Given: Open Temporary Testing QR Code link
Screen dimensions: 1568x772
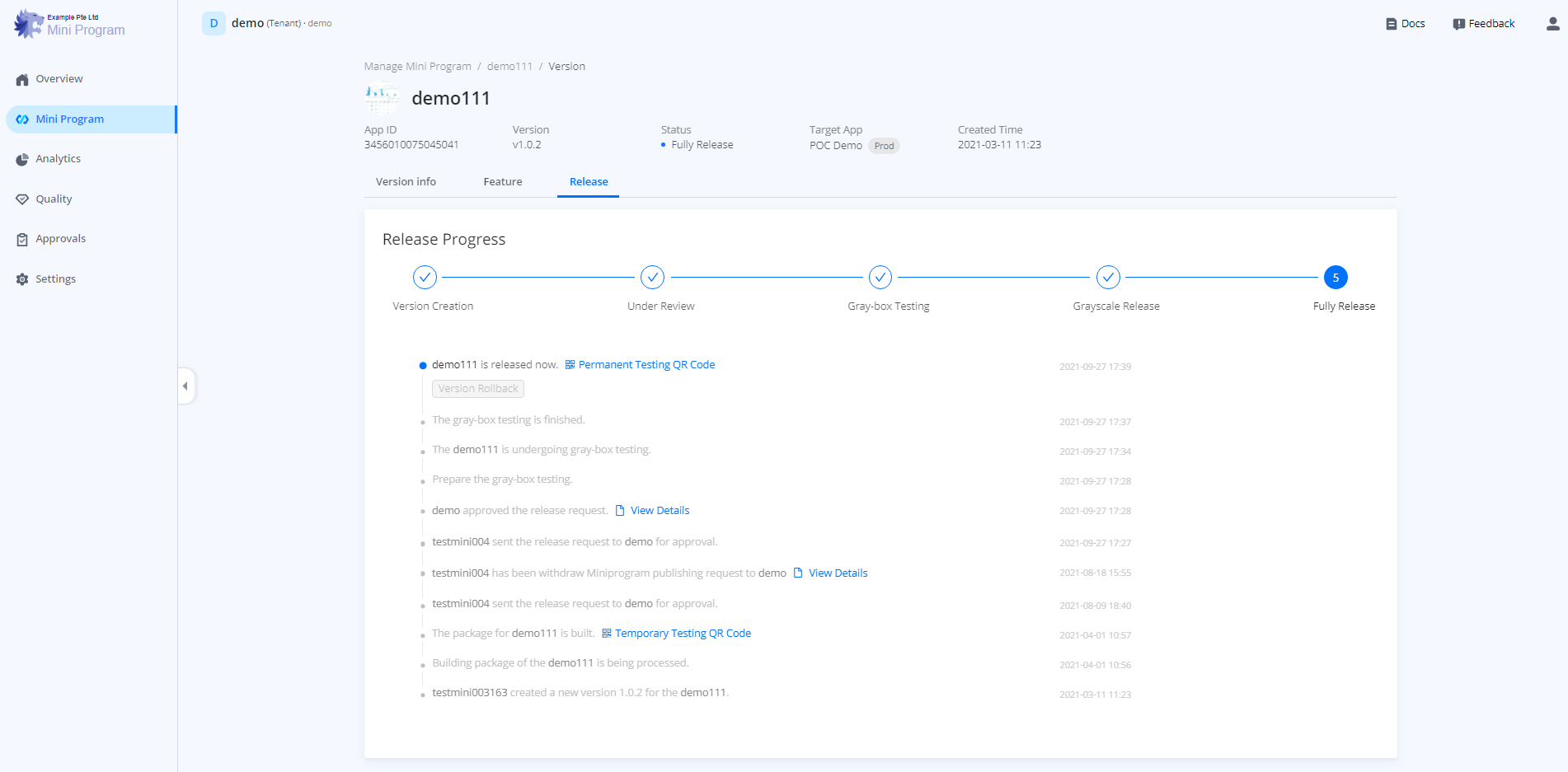Looking at the screenshot, I should [x=682, y=634].
